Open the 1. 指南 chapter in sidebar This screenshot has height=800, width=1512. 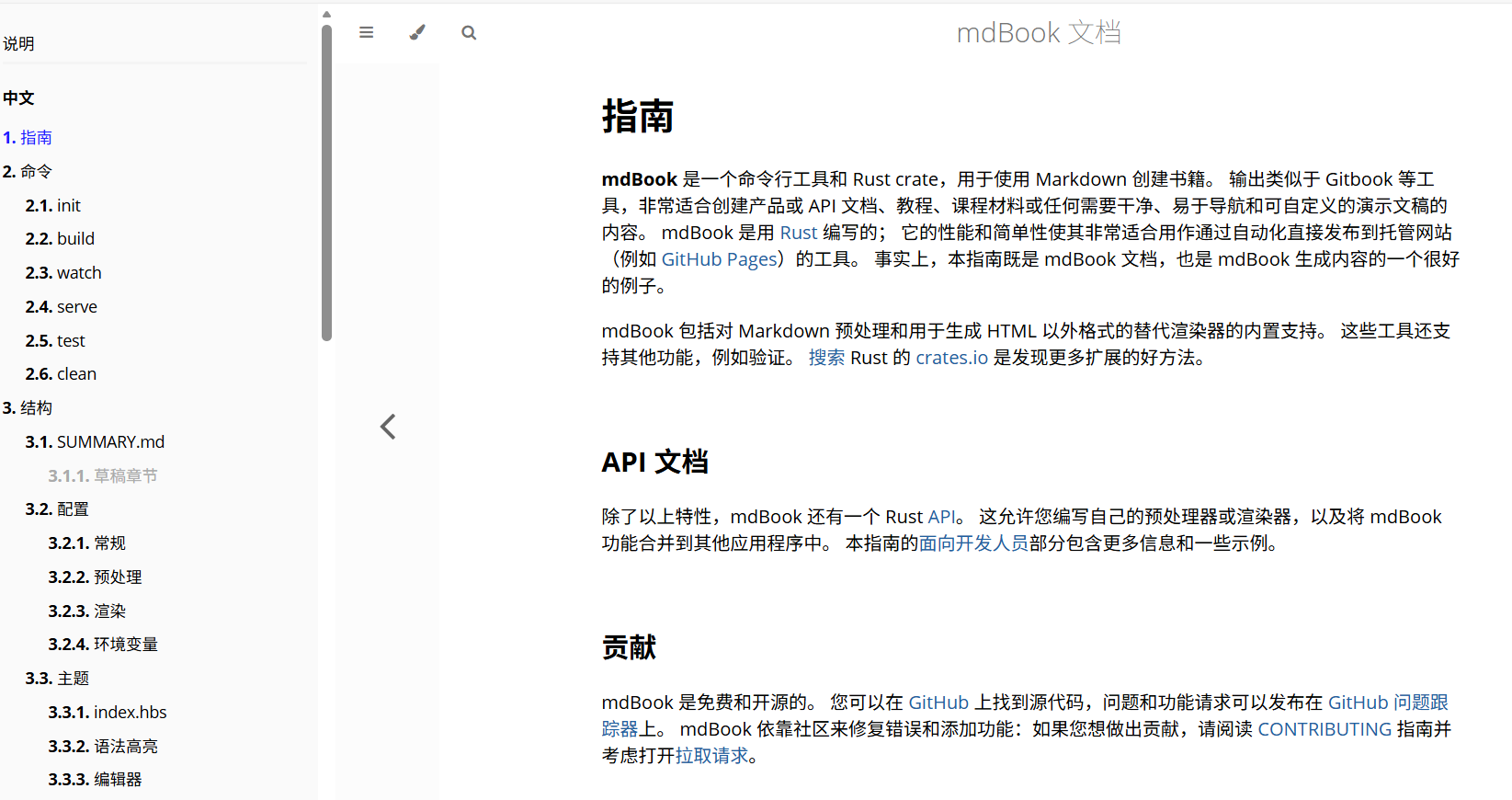coord(28,137)
